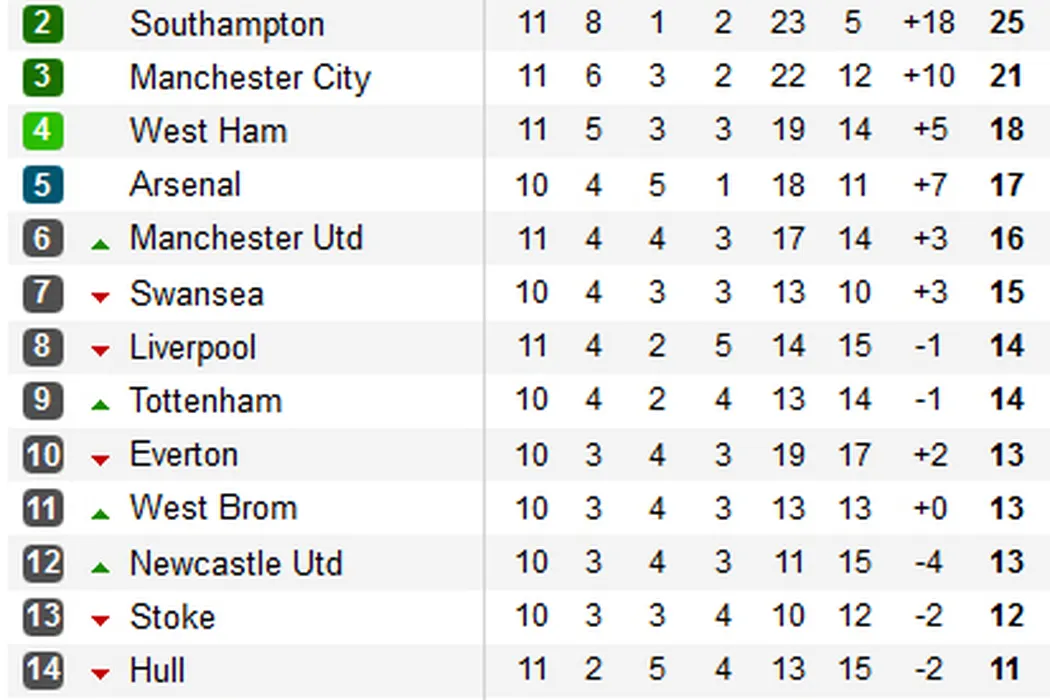Image resolution: width=1050 pixels, height=700 pixels.
Task: Click the red down arrow beside Everton
Action: 100,459
